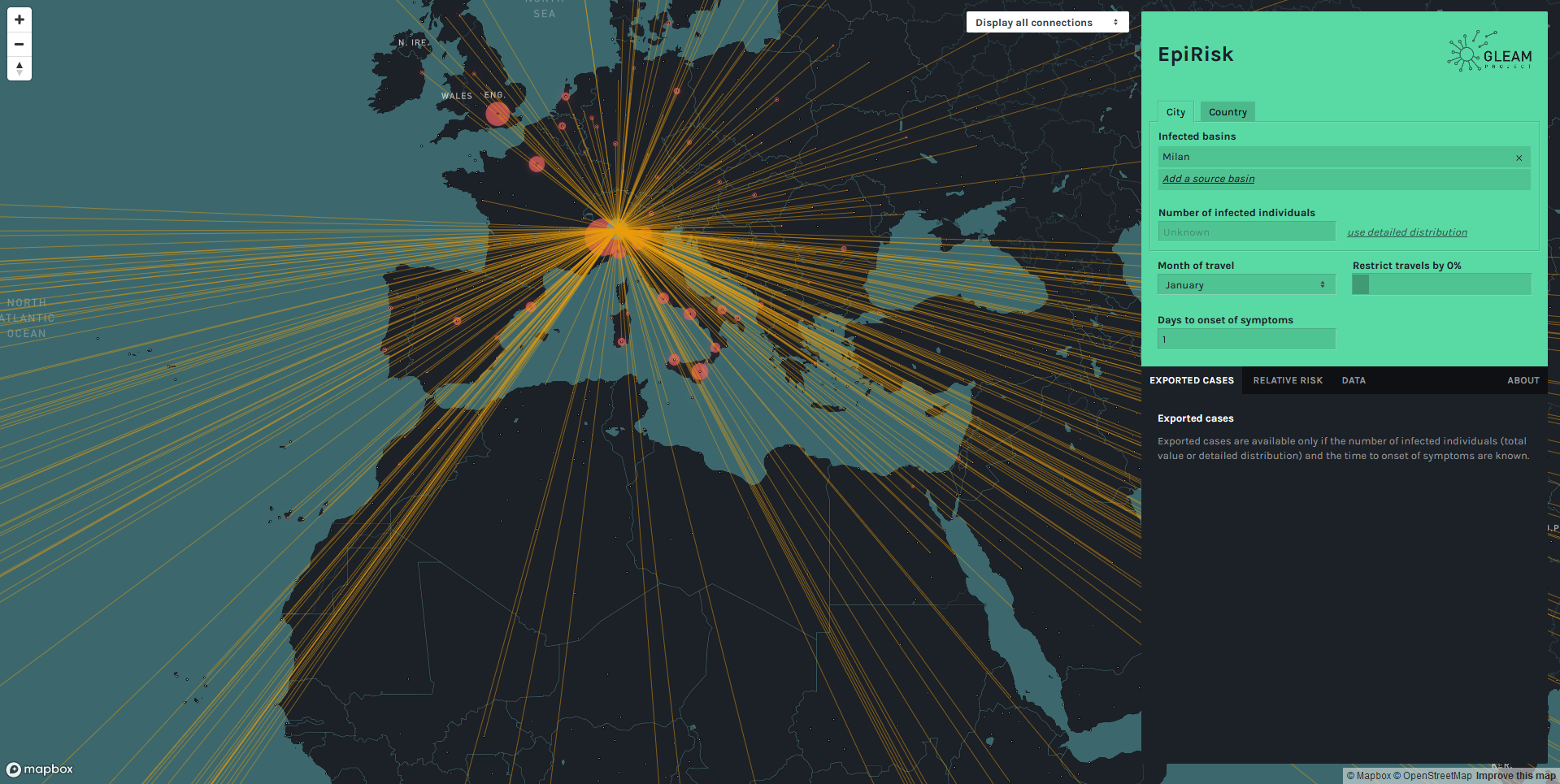The image size is (1560, 784).
Task: Click the London city marker on map
Action: pyautogui.click(x=498, y=114)
